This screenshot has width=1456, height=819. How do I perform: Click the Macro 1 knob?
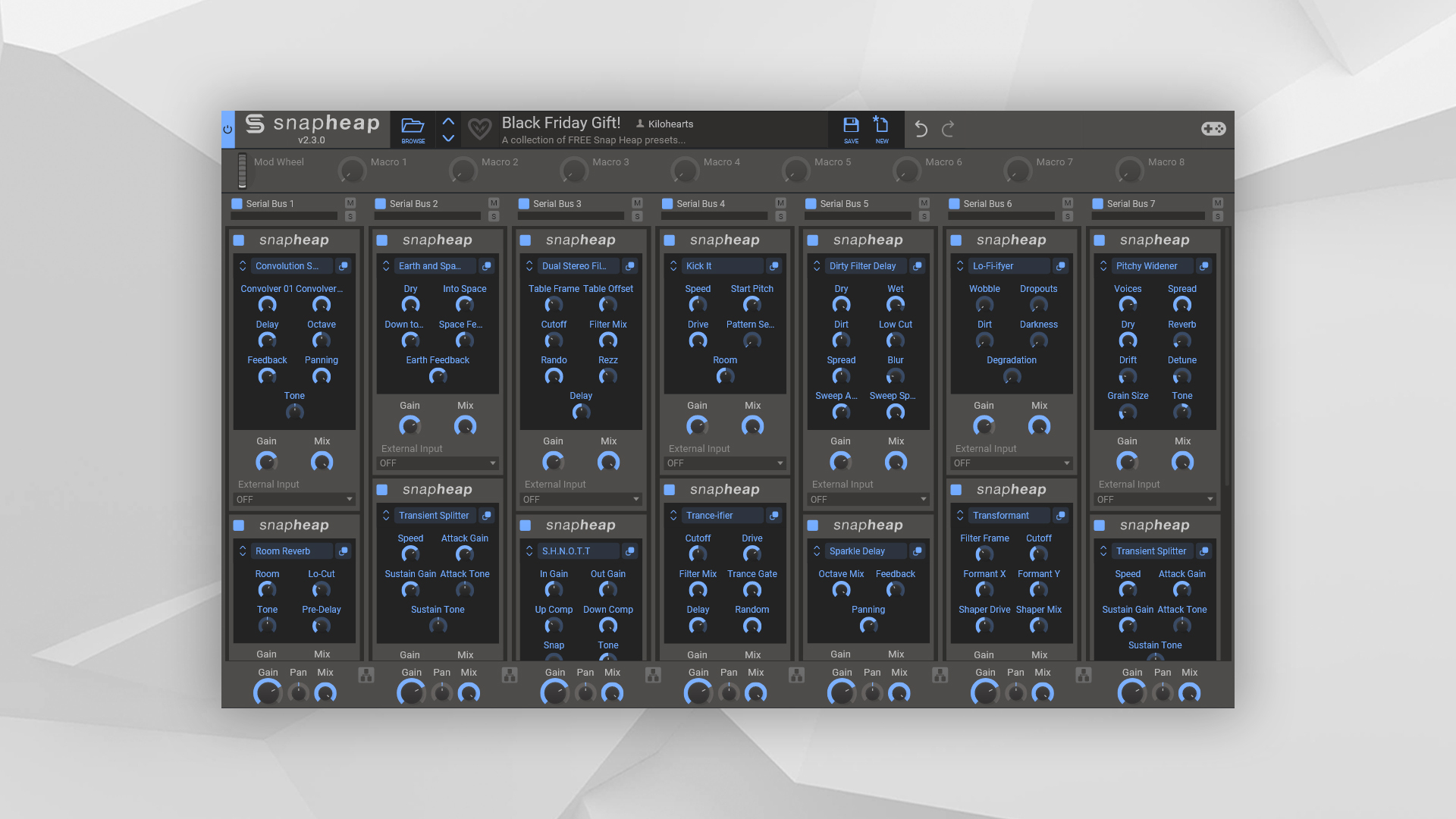pyautogui.click(x=351, y=171)
